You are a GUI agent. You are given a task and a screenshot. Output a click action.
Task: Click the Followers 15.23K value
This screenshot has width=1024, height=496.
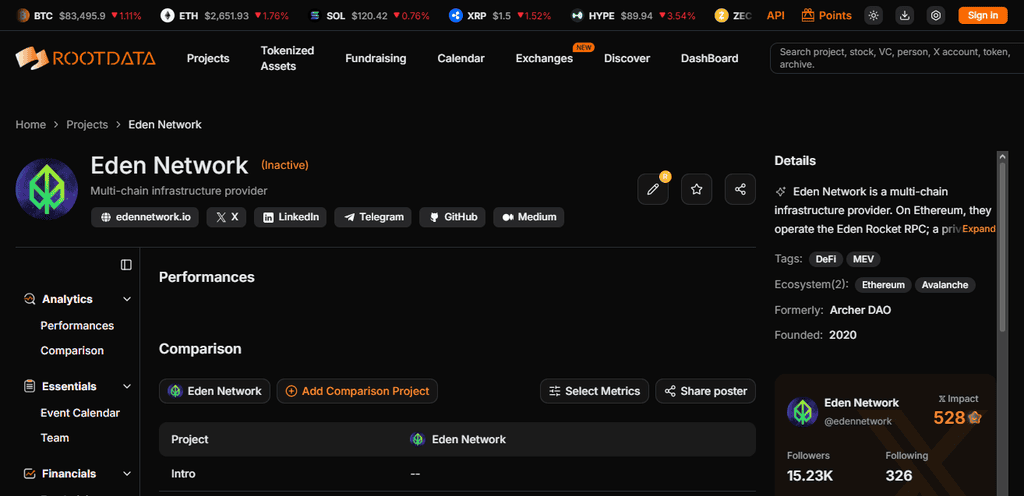pos(810,476)
